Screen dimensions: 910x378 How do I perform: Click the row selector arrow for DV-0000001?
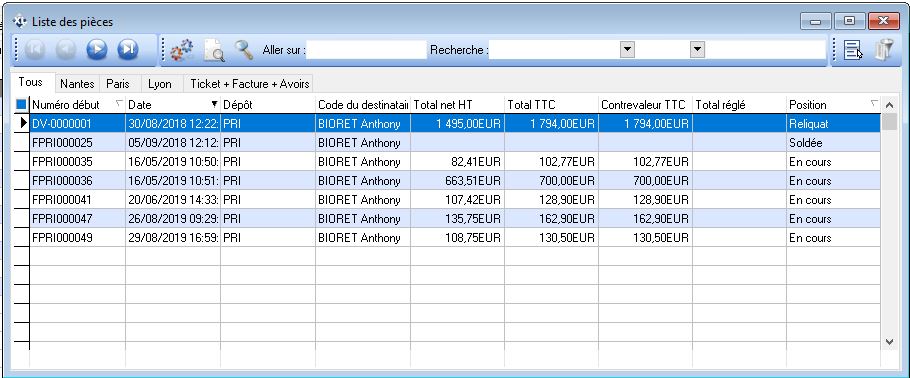click(x=21, y=123)
